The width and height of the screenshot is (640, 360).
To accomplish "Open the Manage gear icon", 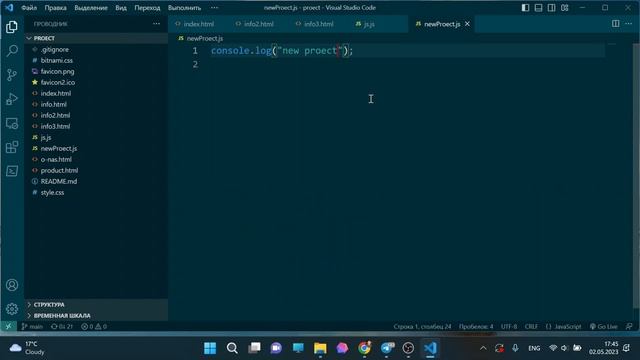I will 12,309.
